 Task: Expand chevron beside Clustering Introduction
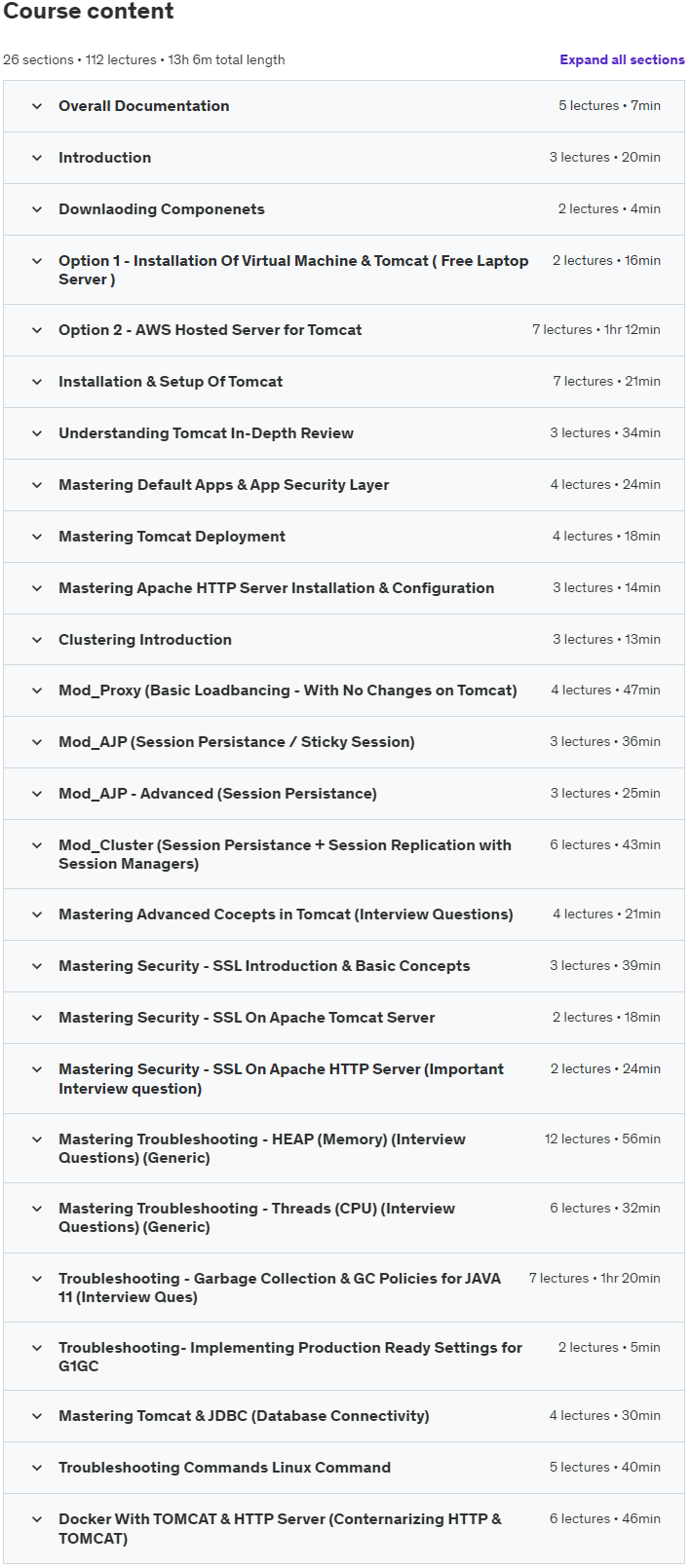point(37,640)
